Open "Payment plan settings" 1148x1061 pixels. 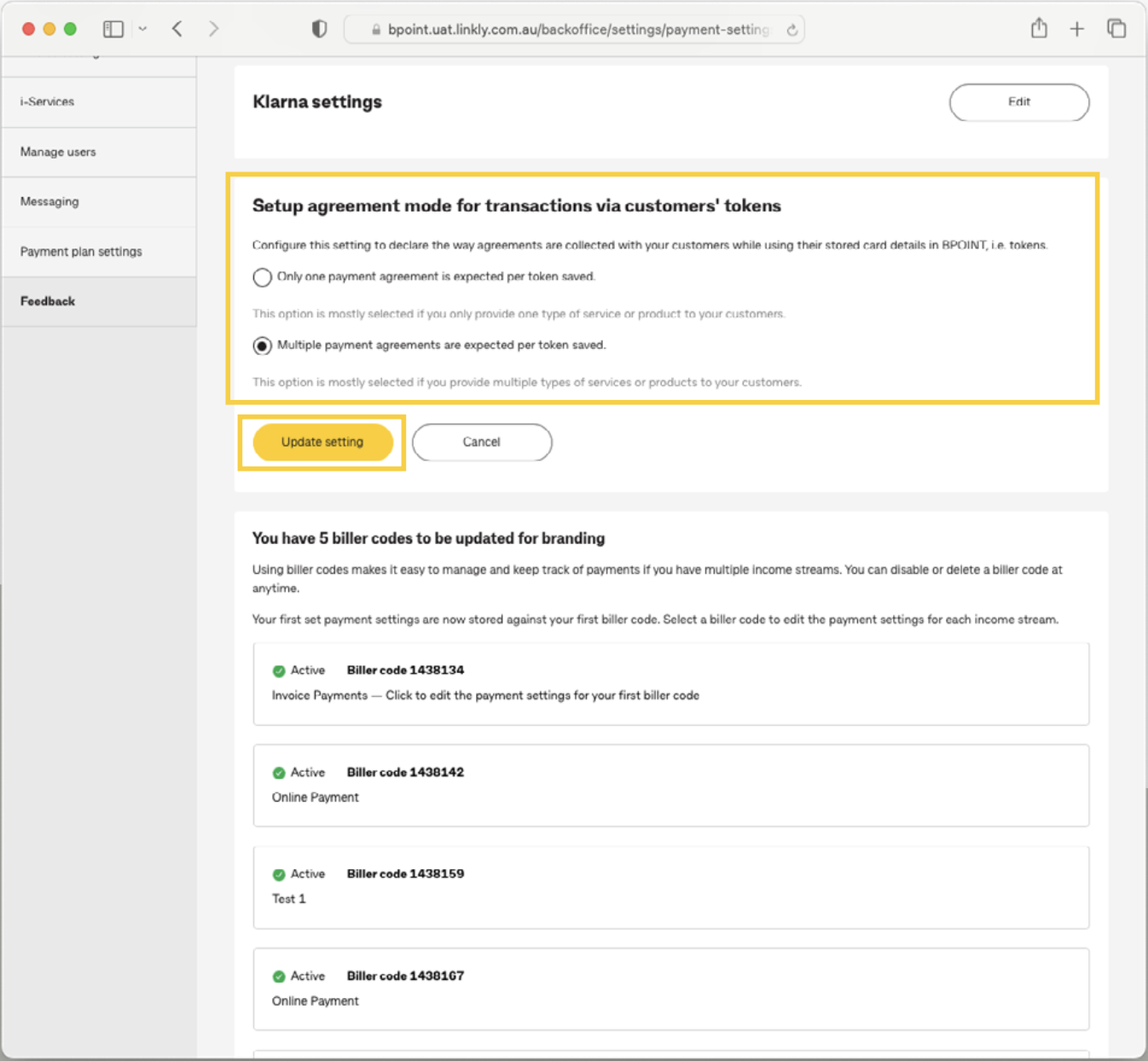81,252
